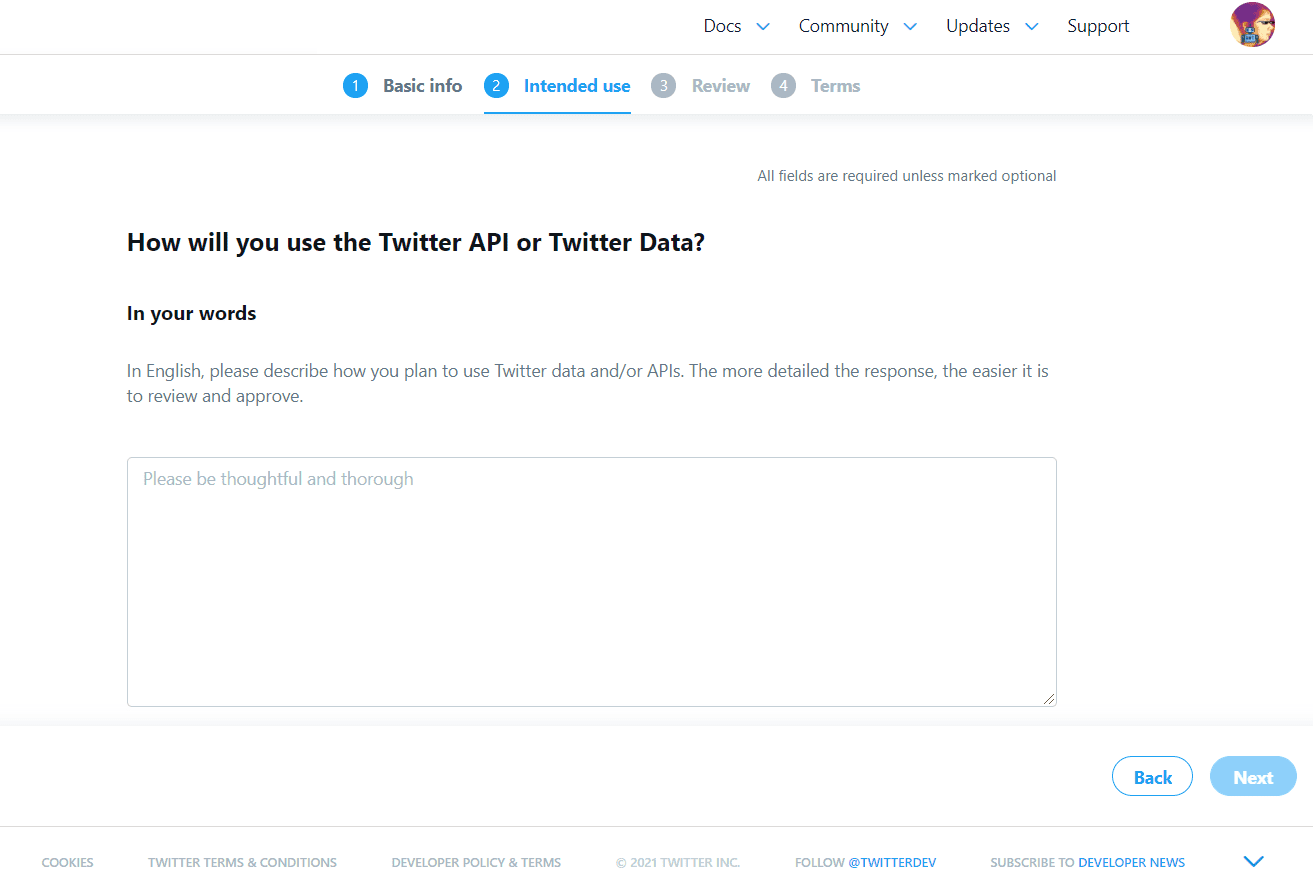The height and width of the screenshot is (885, 1313).
Task: Expand the footer chevron arrow
Action: tap(1253, 861)
